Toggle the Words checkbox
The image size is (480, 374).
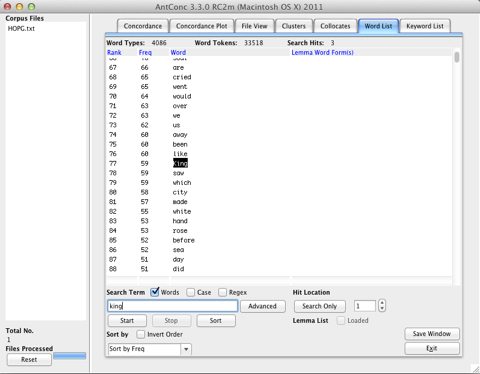coord(155,292)
